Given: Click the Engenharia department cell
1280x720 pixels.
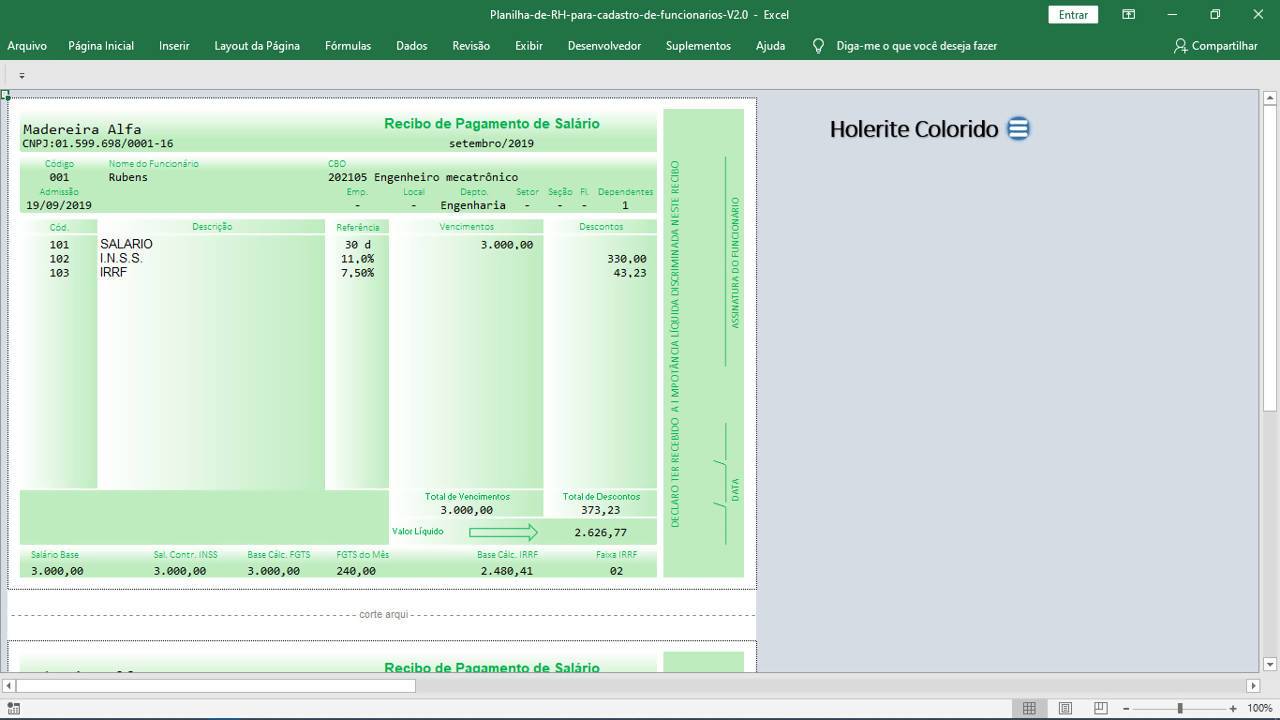Looking at the screenshot, I should tap(473, 205).
